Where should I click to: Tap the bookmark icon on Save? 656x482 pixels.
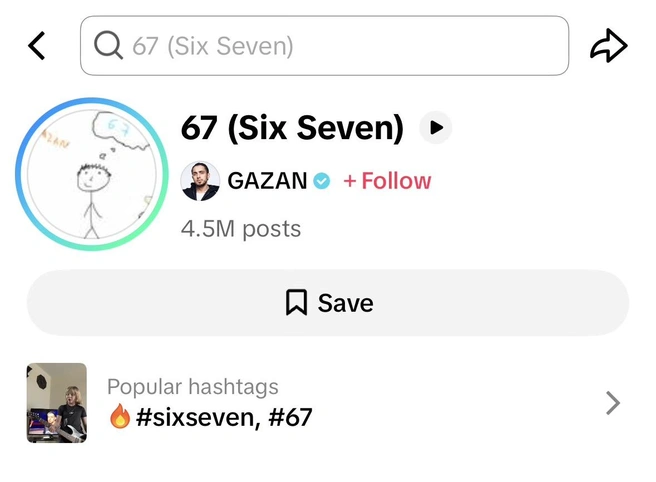(x=296, y=302)
